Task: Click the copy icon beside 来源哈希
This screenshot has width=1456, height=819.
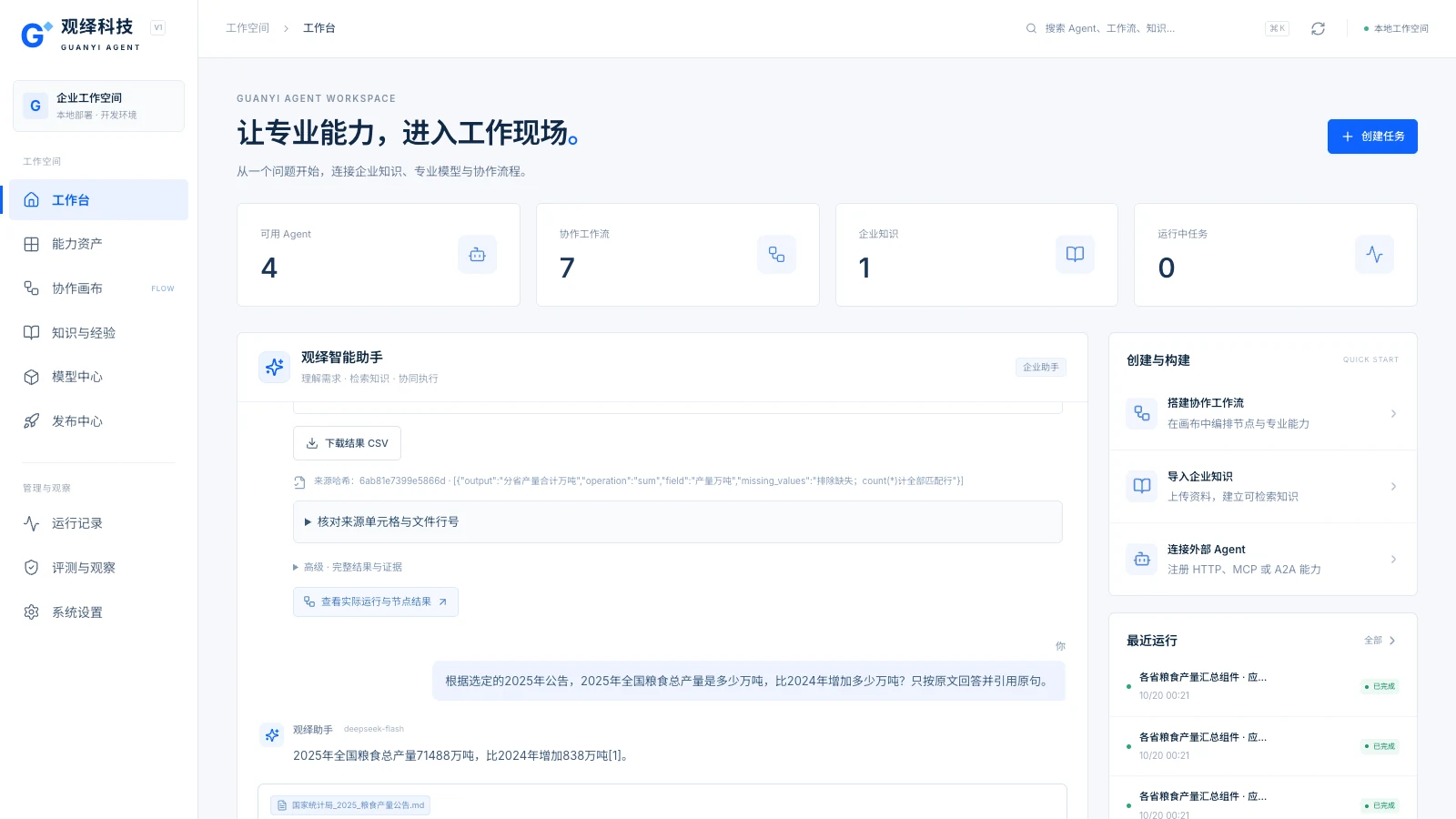Action: click(x=299, y=481)
